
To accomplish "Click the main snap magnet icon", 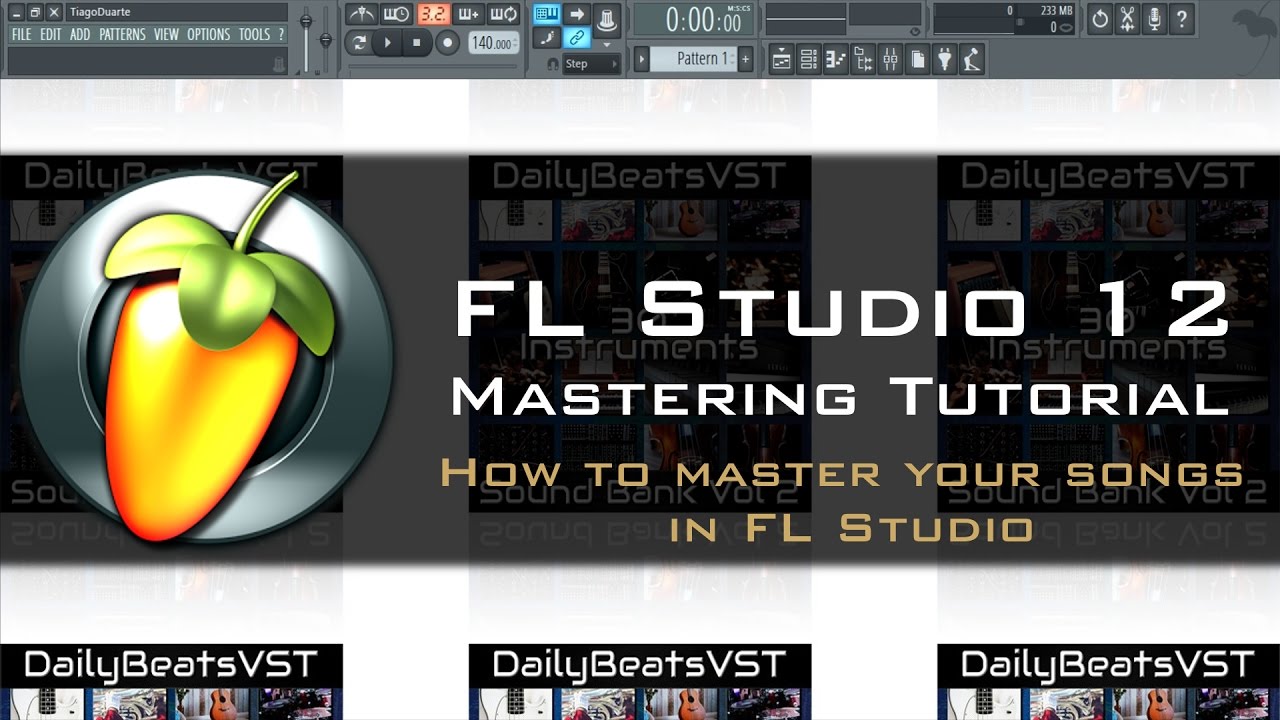I will [x=552, y=64].
